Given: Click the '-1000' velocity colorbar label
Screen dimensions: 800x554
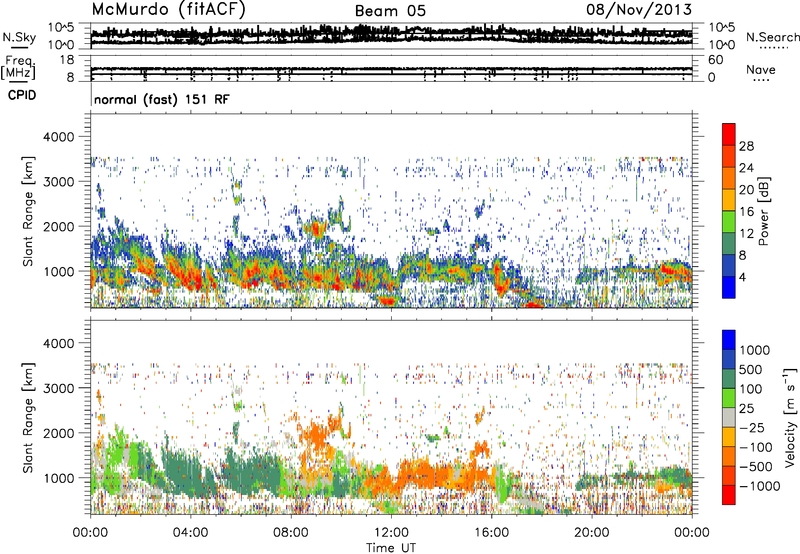Looking at the screenshot, I should (x=759, y=486).
